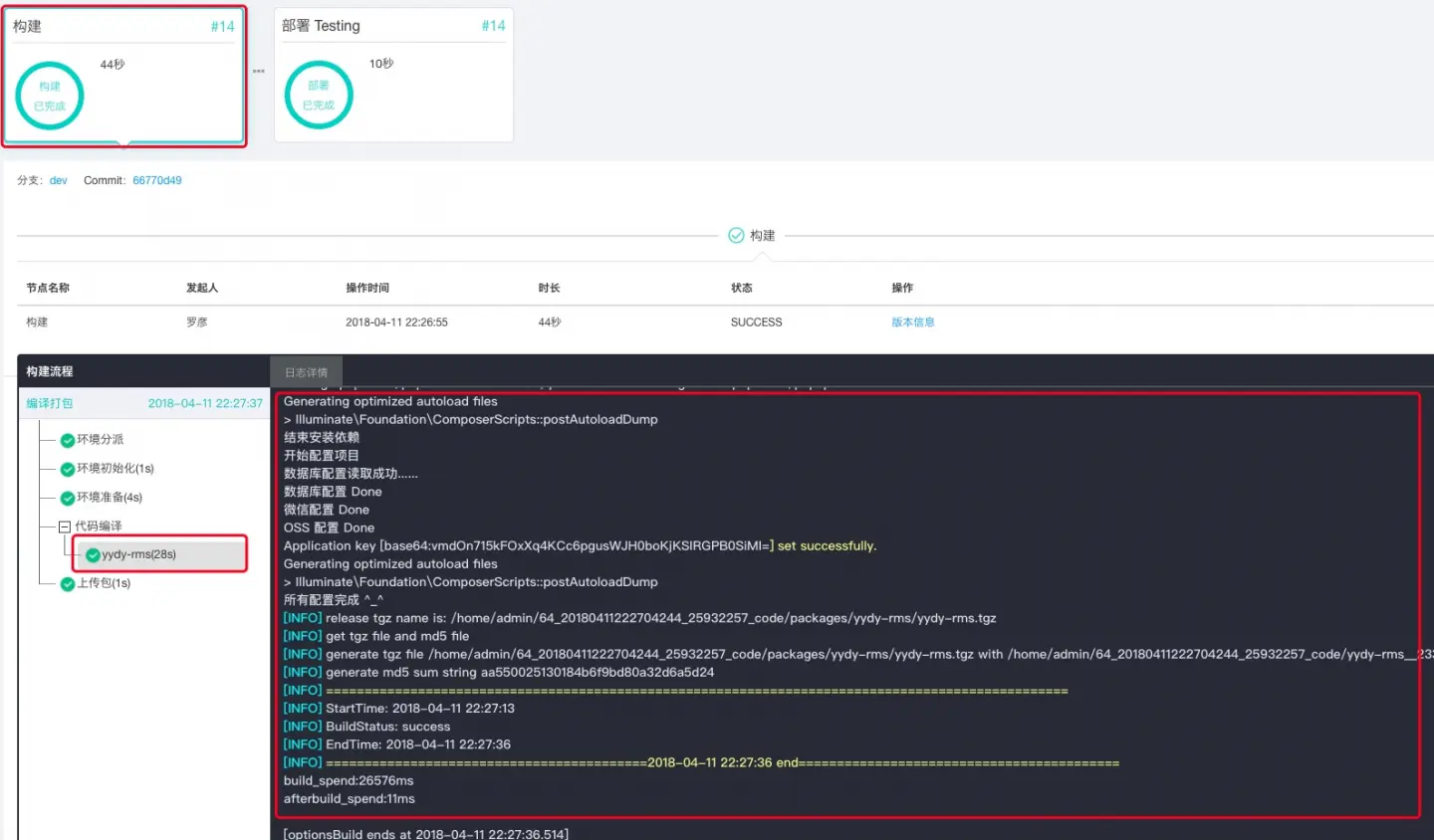Select 环境分派 step in build tree

pyautogui.click(x=101, y=439)
